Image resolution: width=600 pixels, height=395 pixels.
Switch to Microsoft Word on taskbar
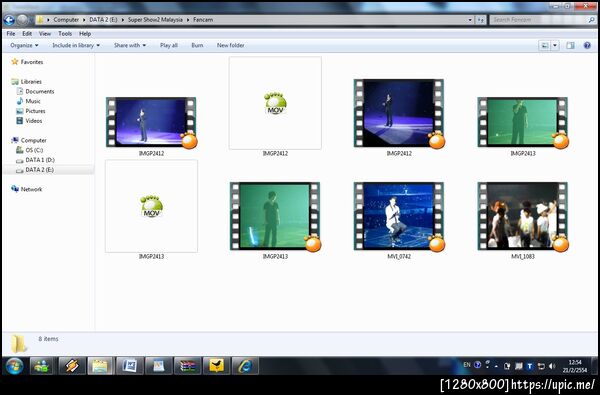click(x=130, y=366)
